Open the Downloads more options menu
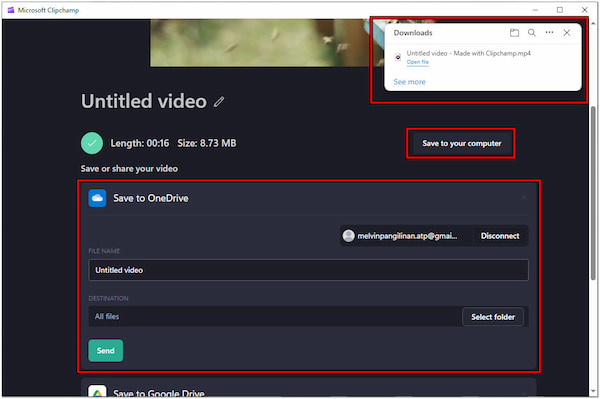The image size is (600, 399). tap(549, 33)
